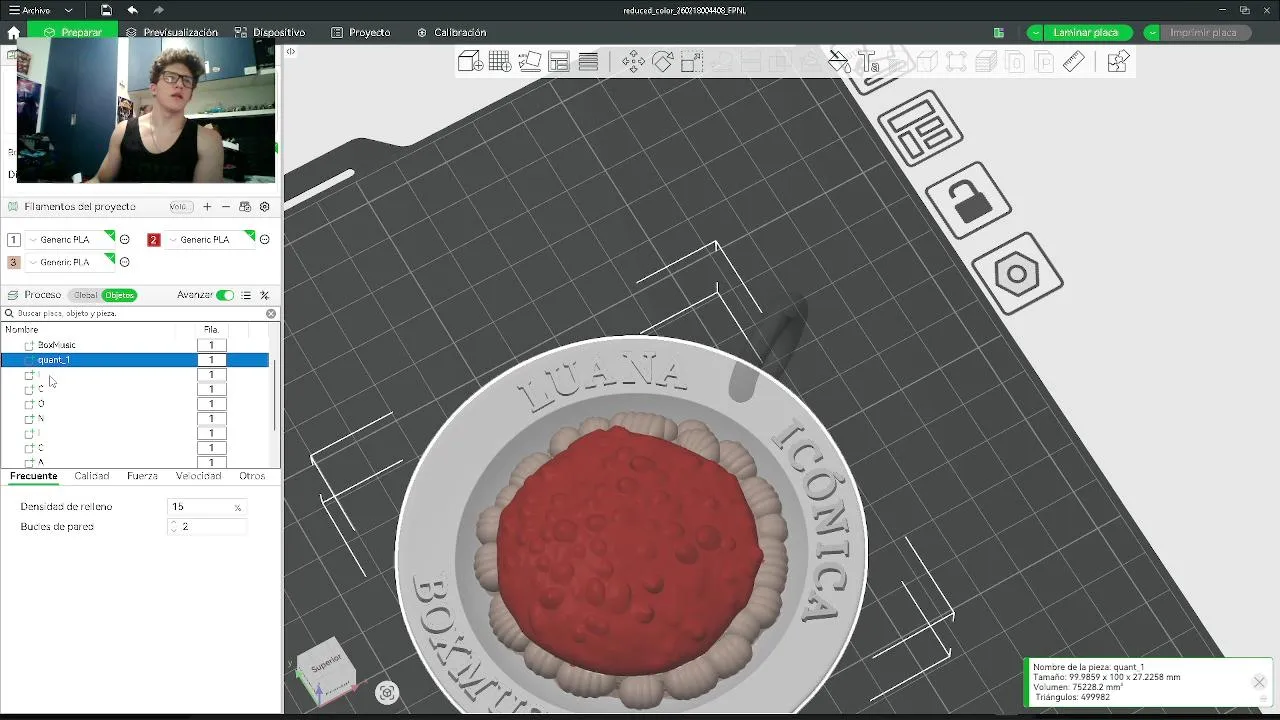
Task: Clear the object search field
Action: [271, 313]
